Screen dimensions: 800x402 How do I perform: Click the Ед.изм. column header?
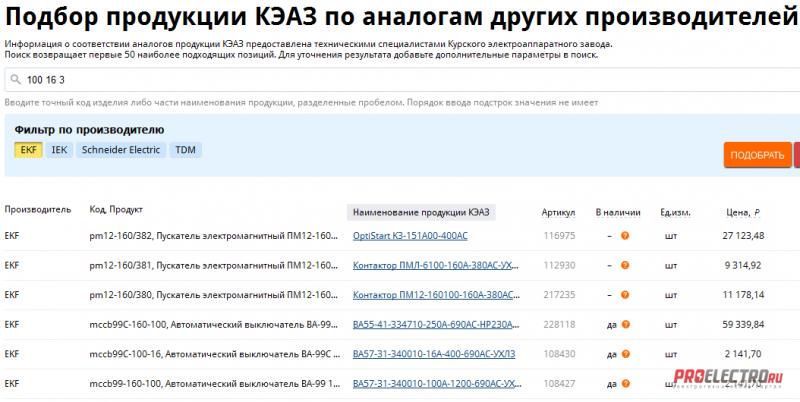click(675, 213)
